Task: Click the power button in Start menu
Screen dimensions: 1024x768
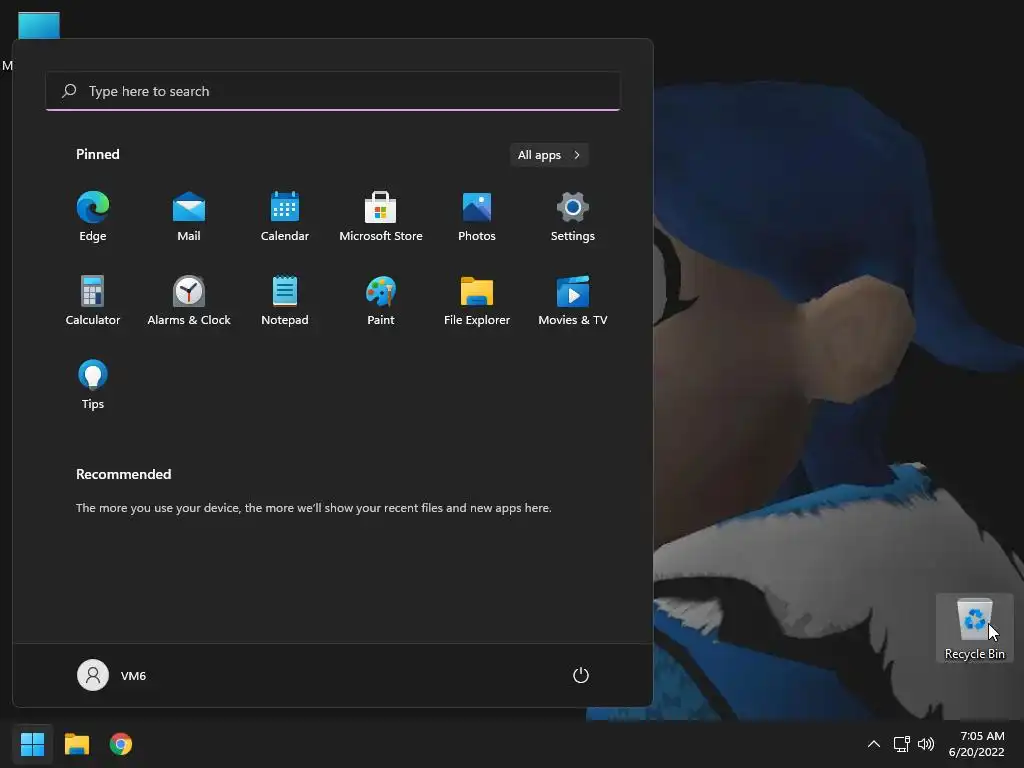Action: coord(581,675)
